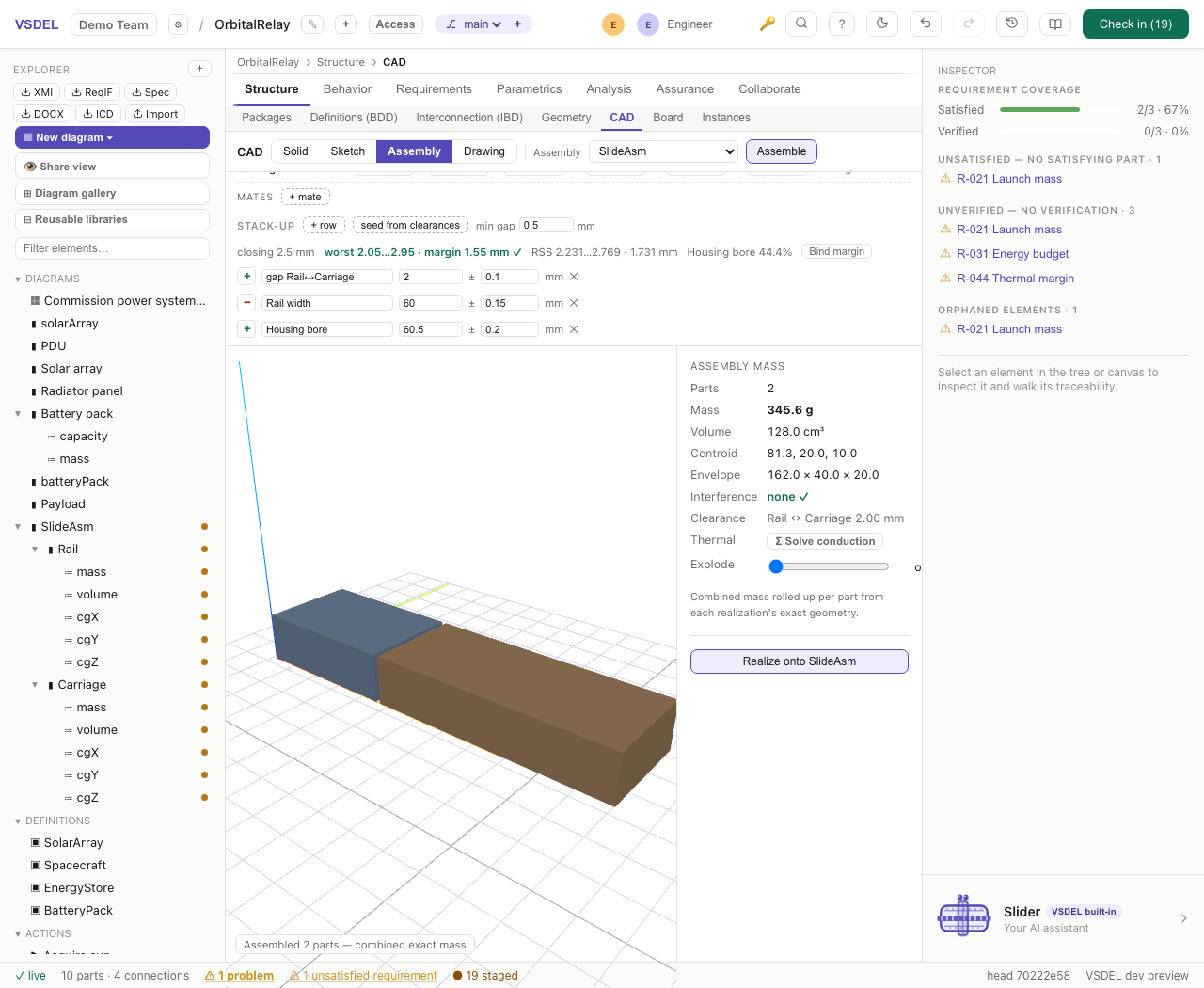
Task: Open Geometry sub-tab
Action: point(566,118)
